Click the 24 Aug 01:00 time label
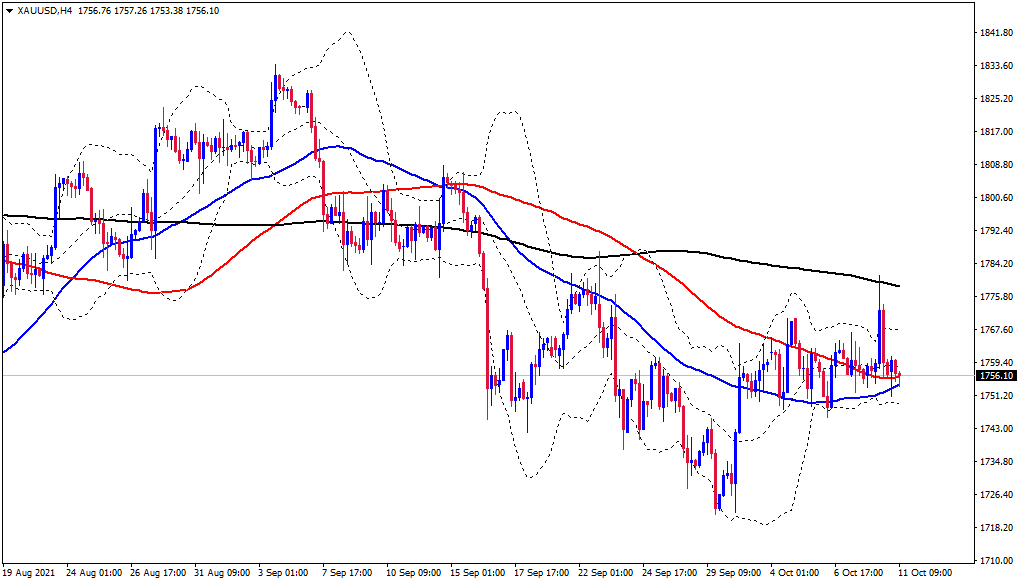1020x584 pixels. point(94,573)
